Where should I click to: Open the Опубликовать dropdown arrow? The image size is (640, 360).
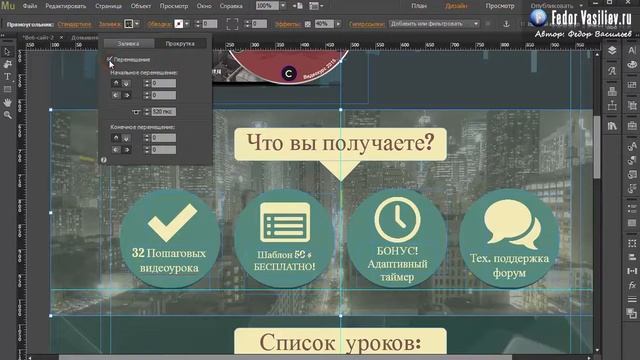[x=581, y=6]
